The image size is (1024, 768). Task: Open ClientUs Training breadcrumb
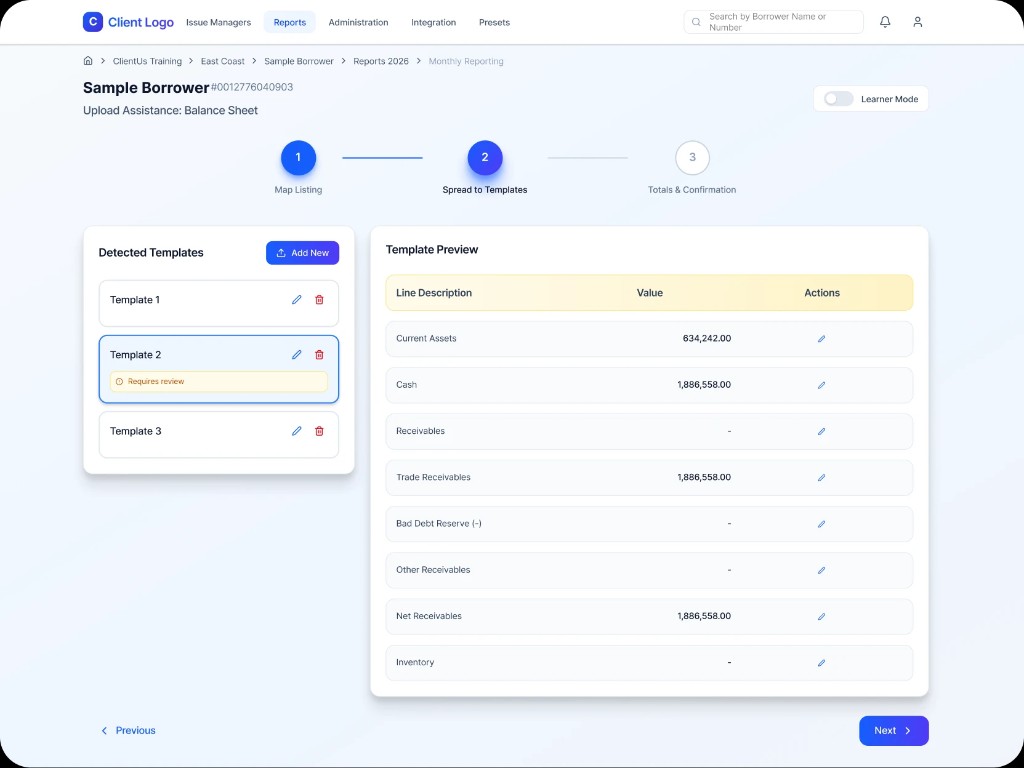(x=147, y=61)
